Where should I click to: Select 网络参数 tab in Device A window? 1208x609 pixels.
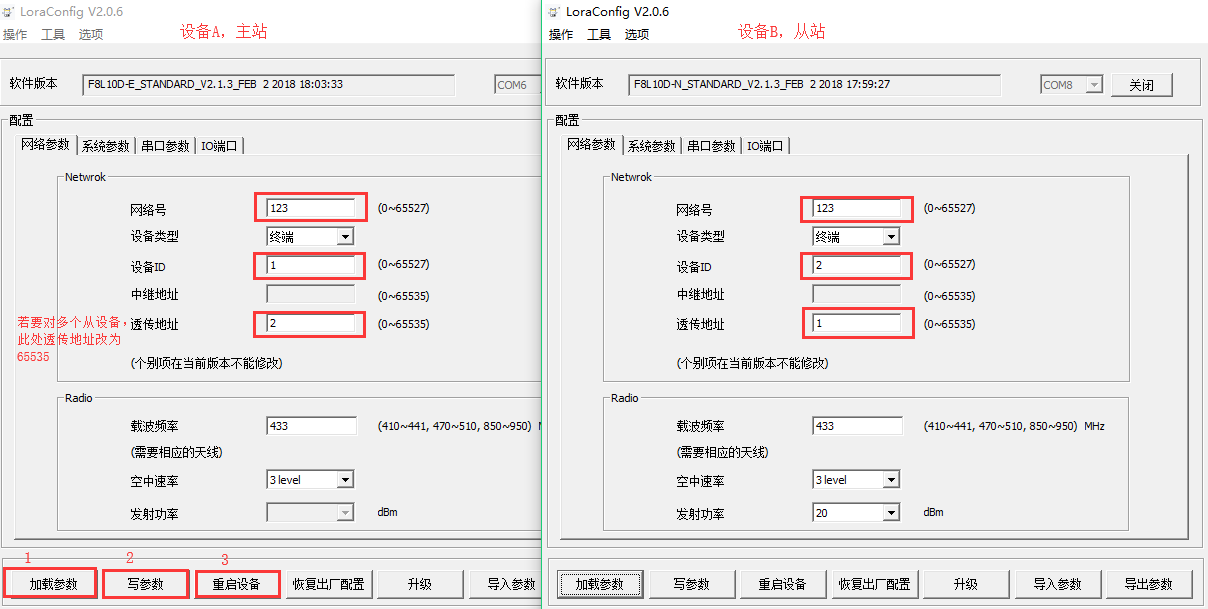click(x=46, y=144)
